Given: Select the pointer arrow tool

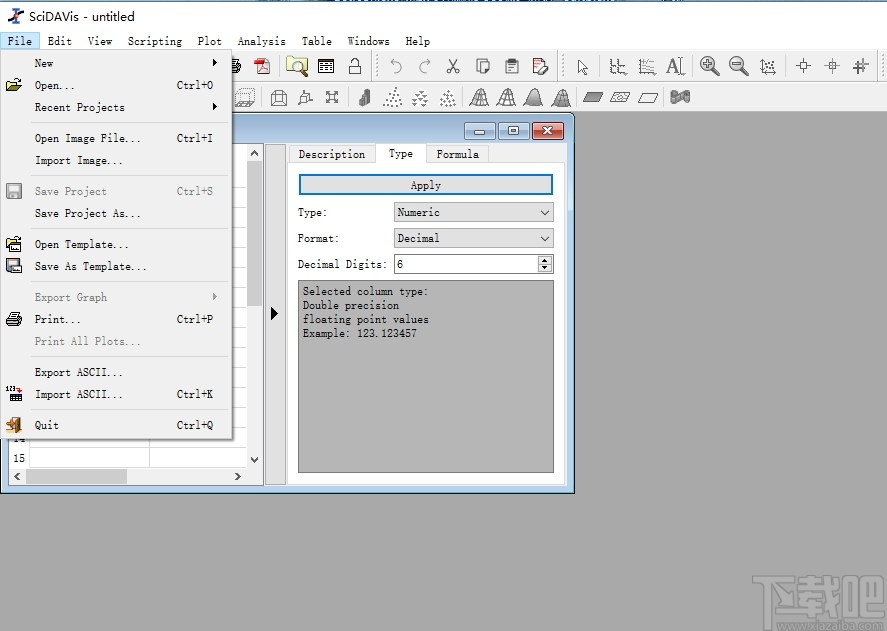Looking at the screenshot, I should pos(583,67).
